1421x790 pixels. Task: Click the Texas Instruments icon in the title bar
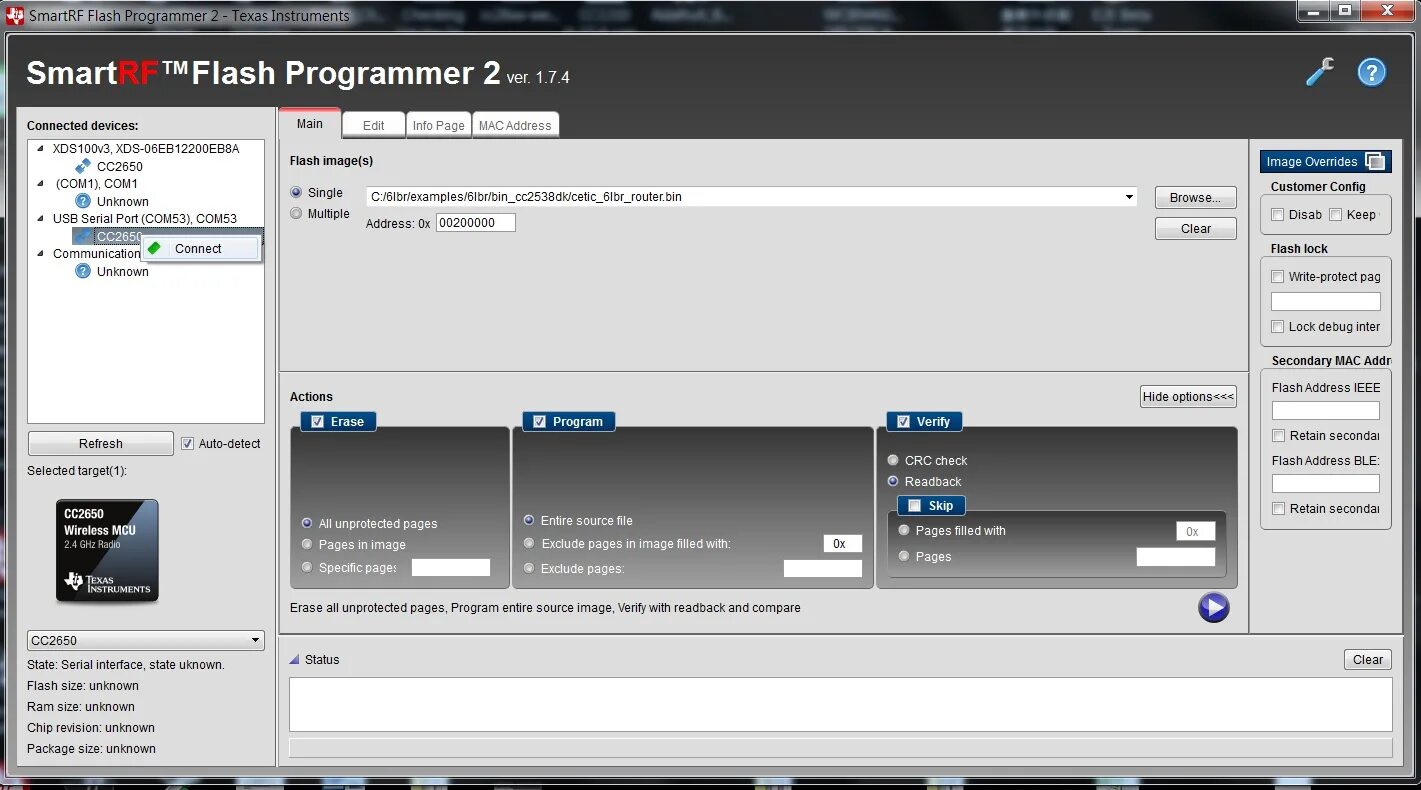point(15,15)
